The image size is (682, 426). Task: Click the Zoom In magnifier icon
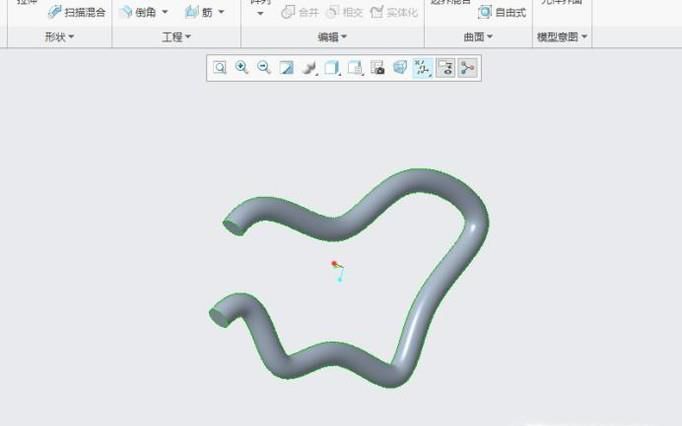click(x=242, y=68)
